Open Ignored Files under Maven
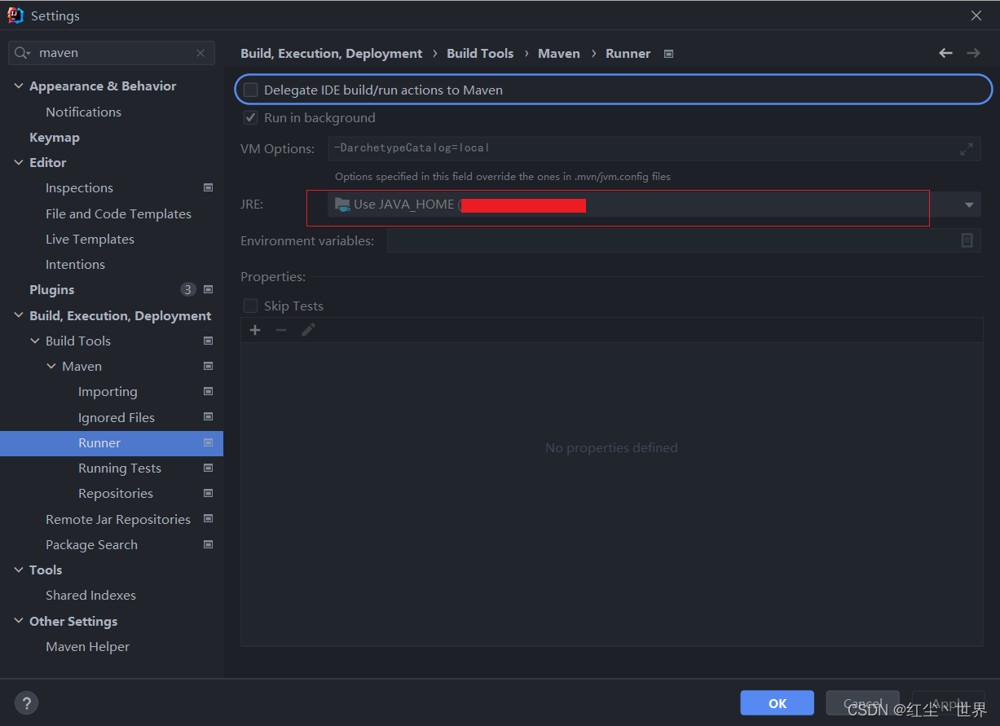Viewport: 1000px width, 726px height. [116, 417]
